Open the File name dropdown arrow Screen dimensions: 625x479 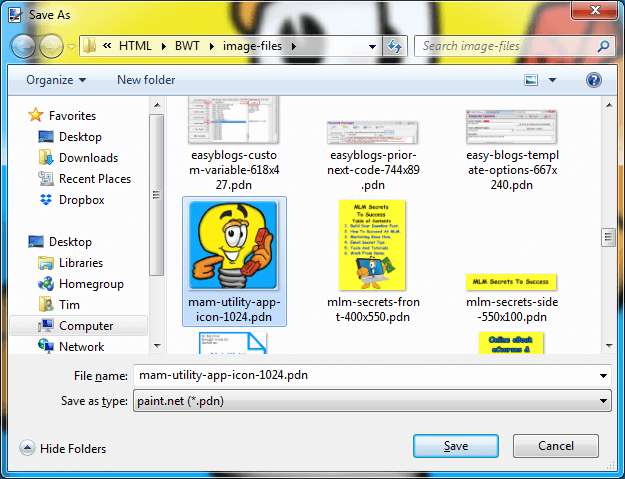click(x=603, y=375)
